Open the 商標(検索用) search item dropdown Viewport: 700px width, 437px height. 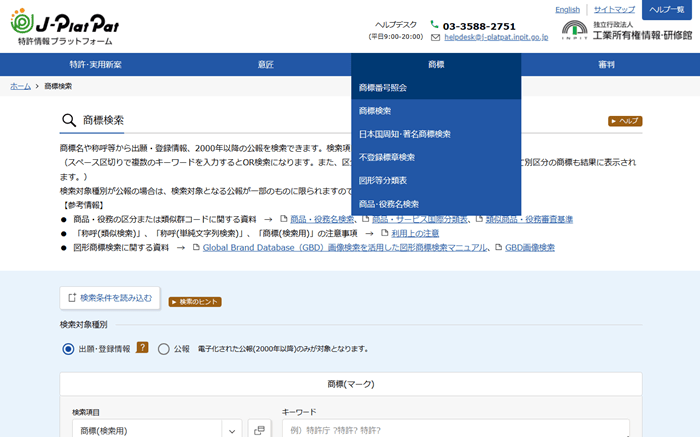tap(157, 430)
